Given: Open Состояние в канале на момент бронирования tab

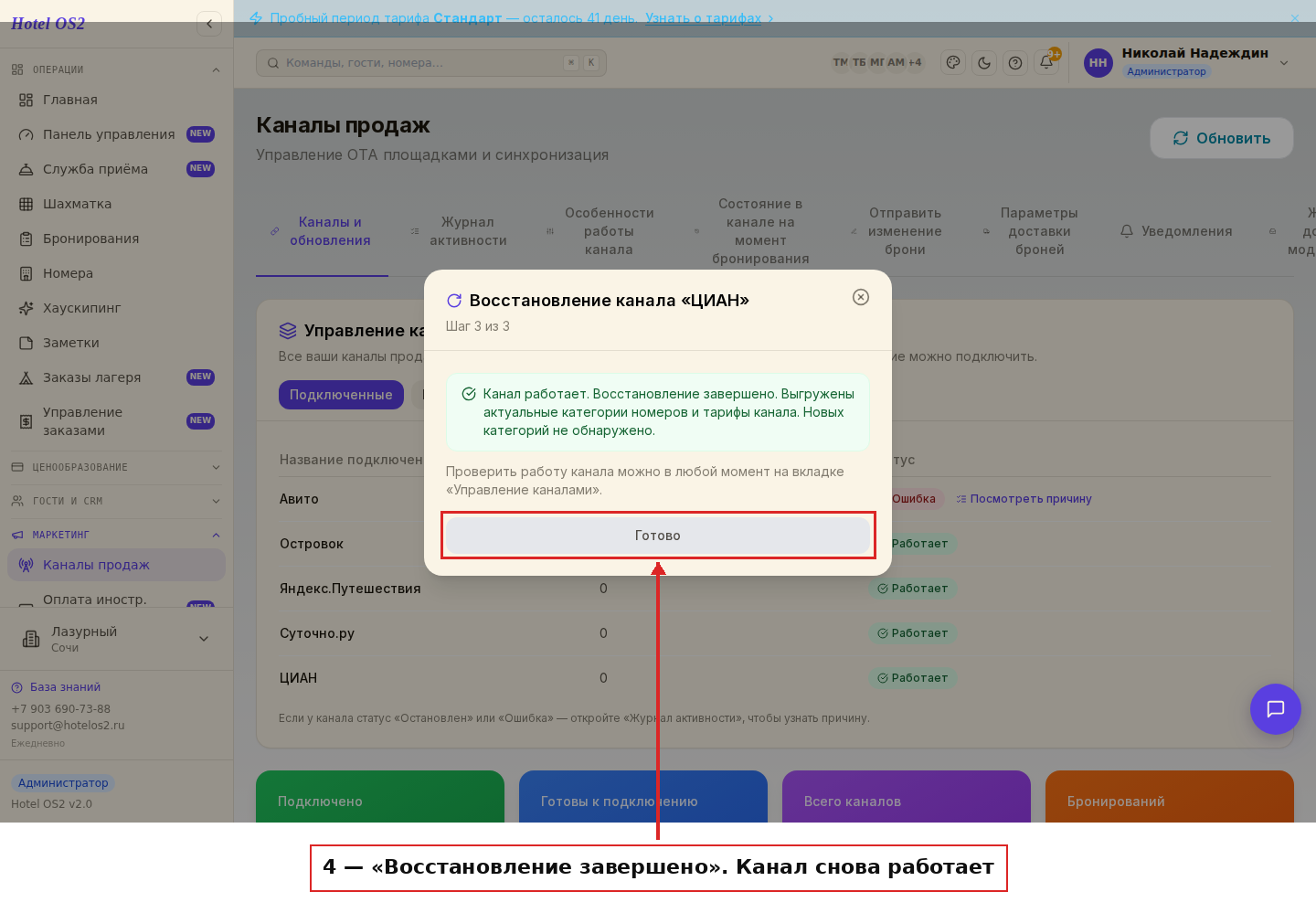Looking at the screenshot, I should (752, 231).
